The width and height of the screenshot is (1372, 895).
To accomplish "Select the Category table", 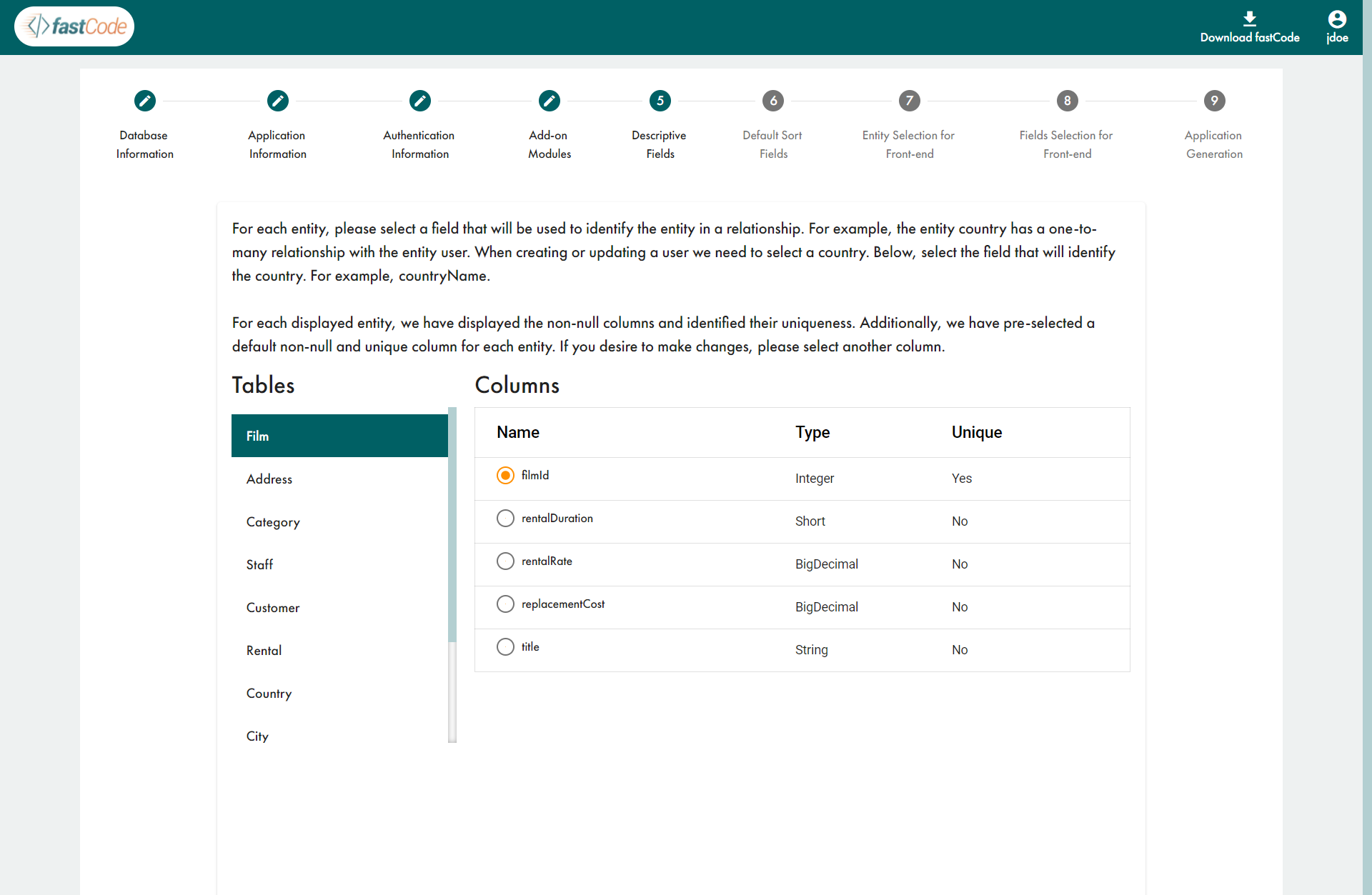I will (x=339, y=521).
